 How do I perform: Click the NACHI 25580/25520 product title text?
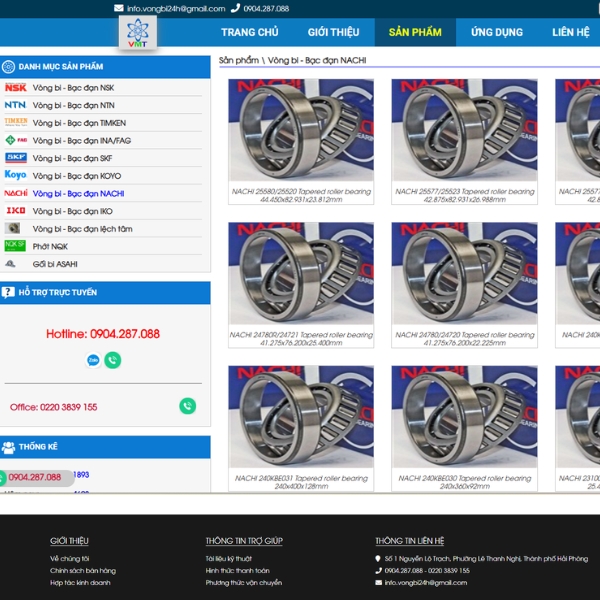point(301,195)
